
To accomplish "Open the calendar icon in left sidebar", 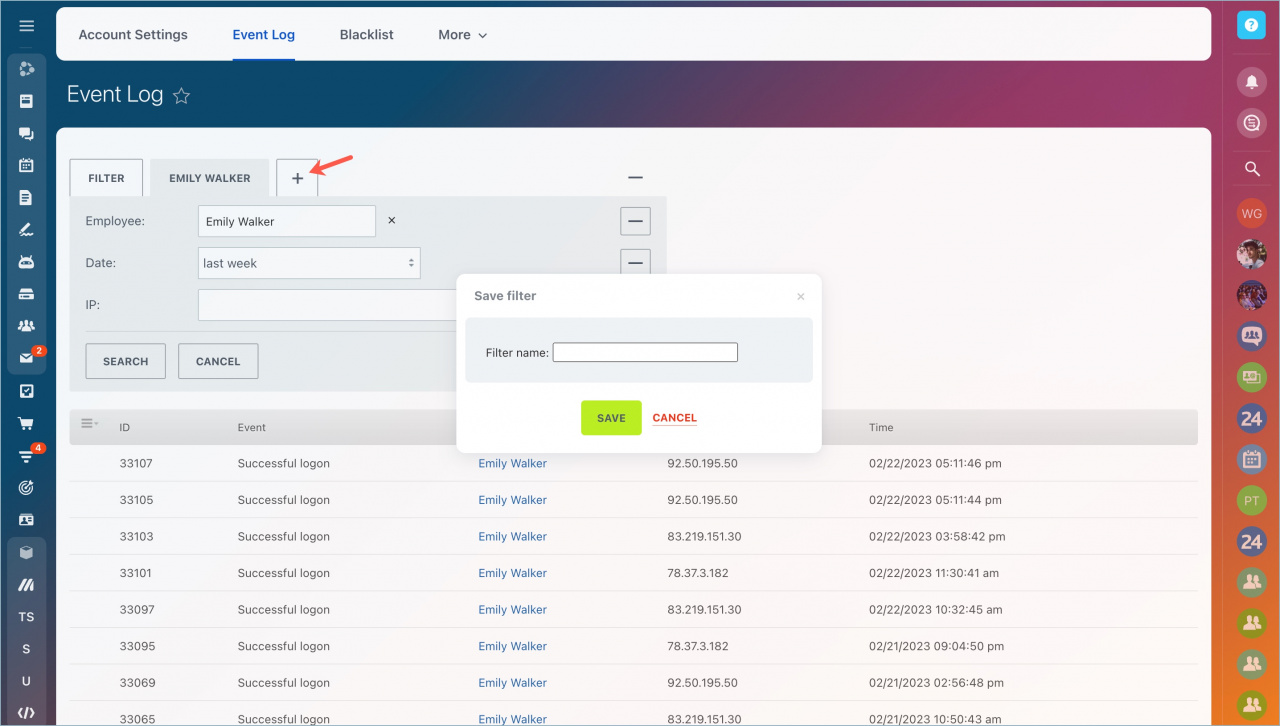I will pyautogui.click(x=27, y=166).
